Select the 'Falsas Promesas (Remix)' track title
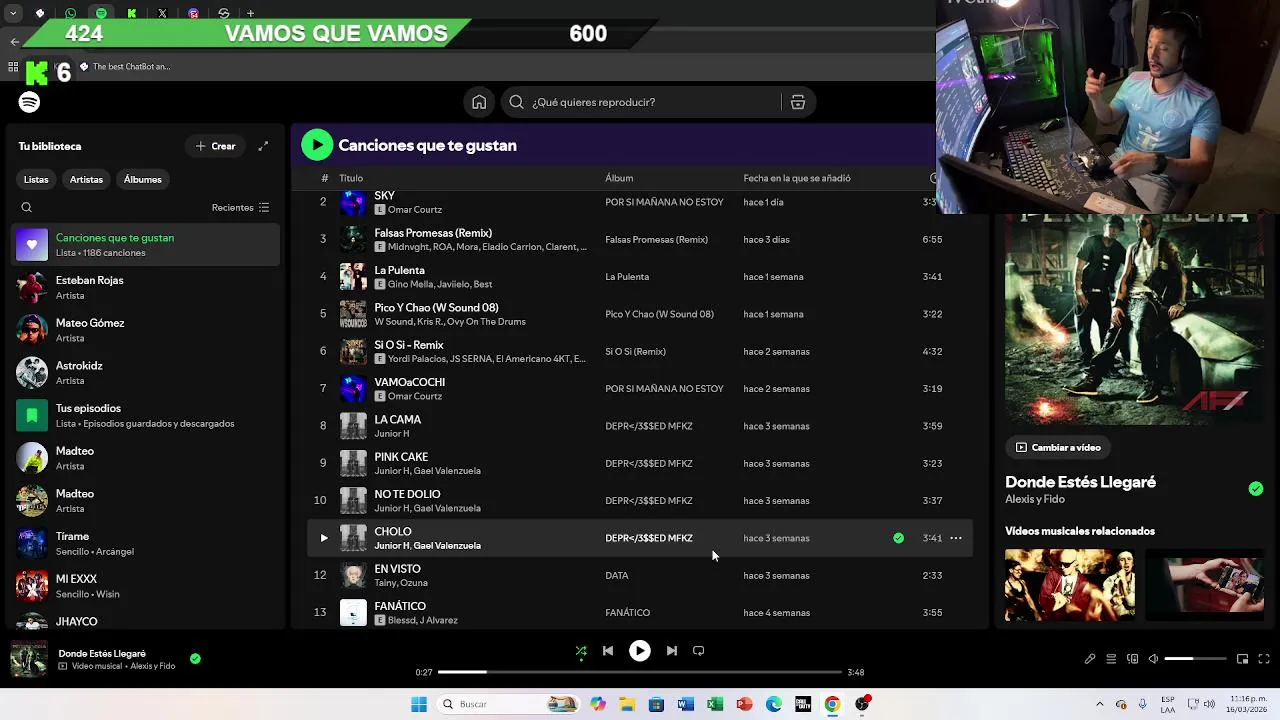 (433, 233)
